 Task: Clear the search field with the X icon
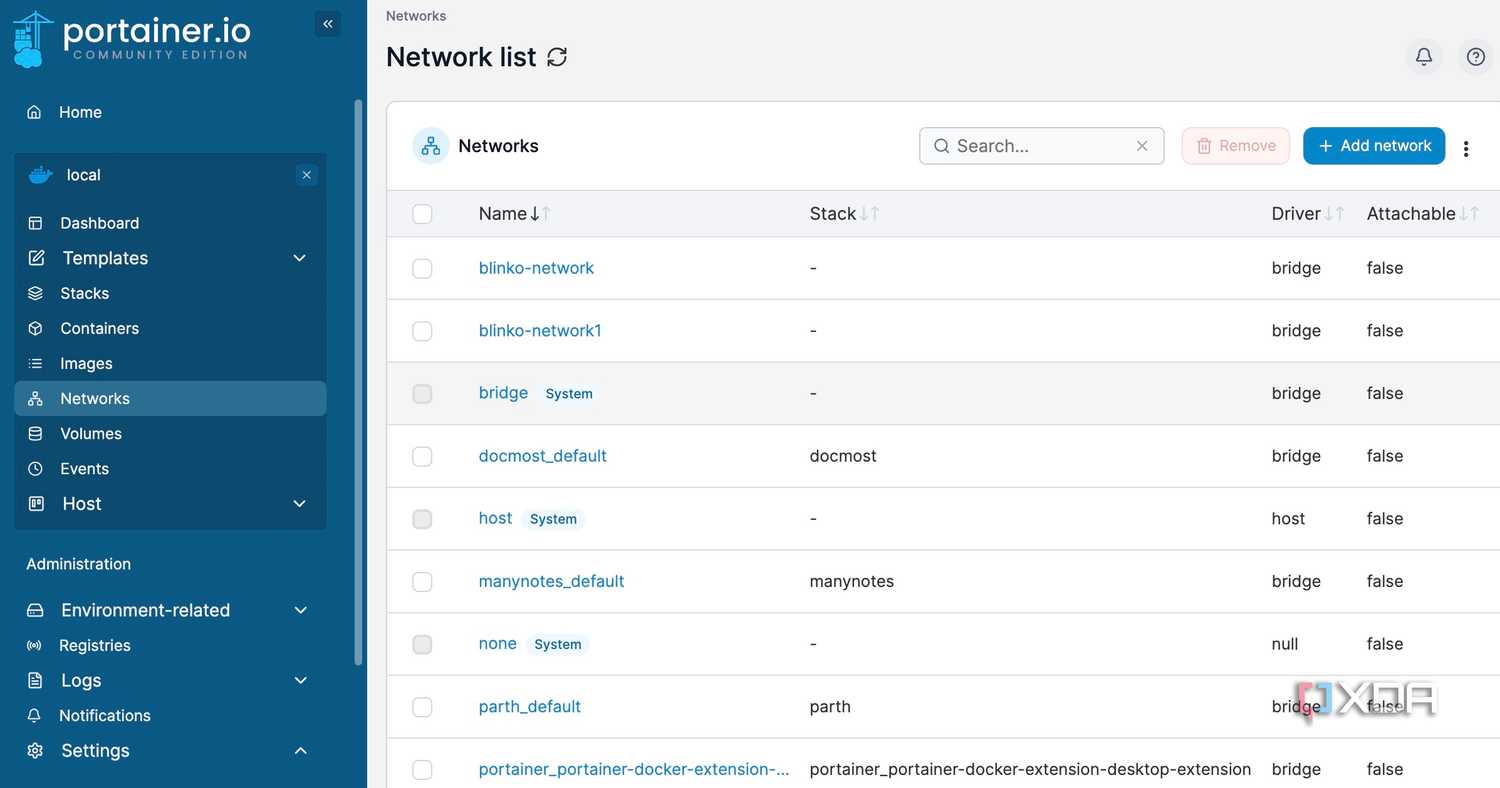pos(1142,146)
